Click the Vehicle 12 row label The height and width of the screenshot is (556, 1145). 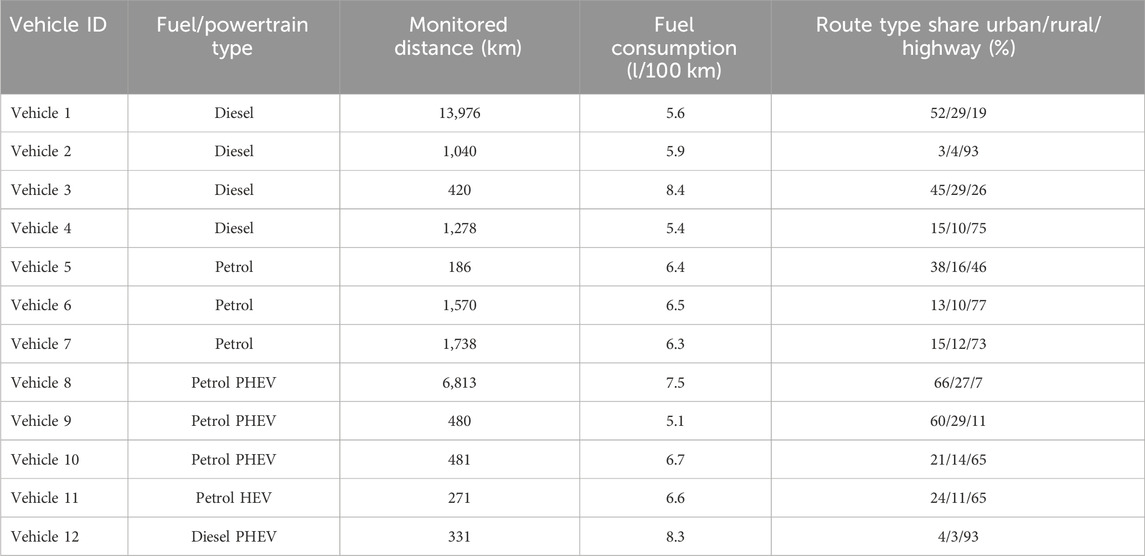point(45,537)
